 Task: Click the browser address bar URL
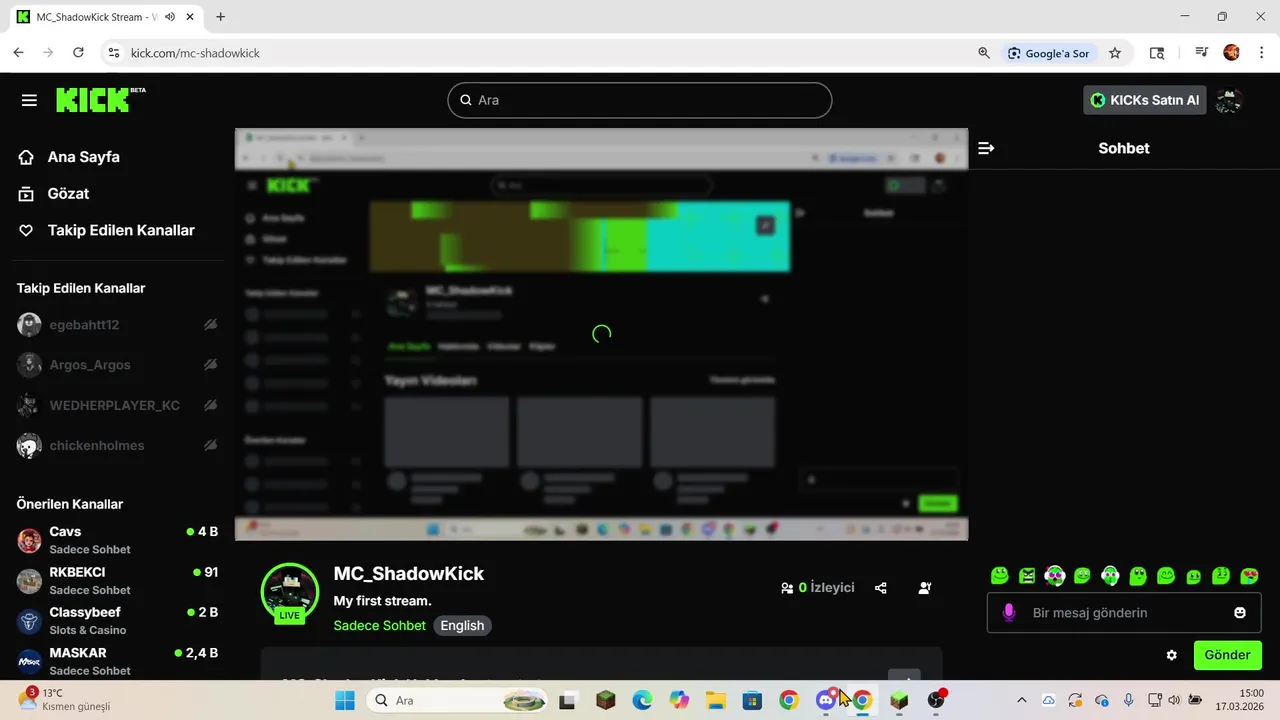[195, 53]
